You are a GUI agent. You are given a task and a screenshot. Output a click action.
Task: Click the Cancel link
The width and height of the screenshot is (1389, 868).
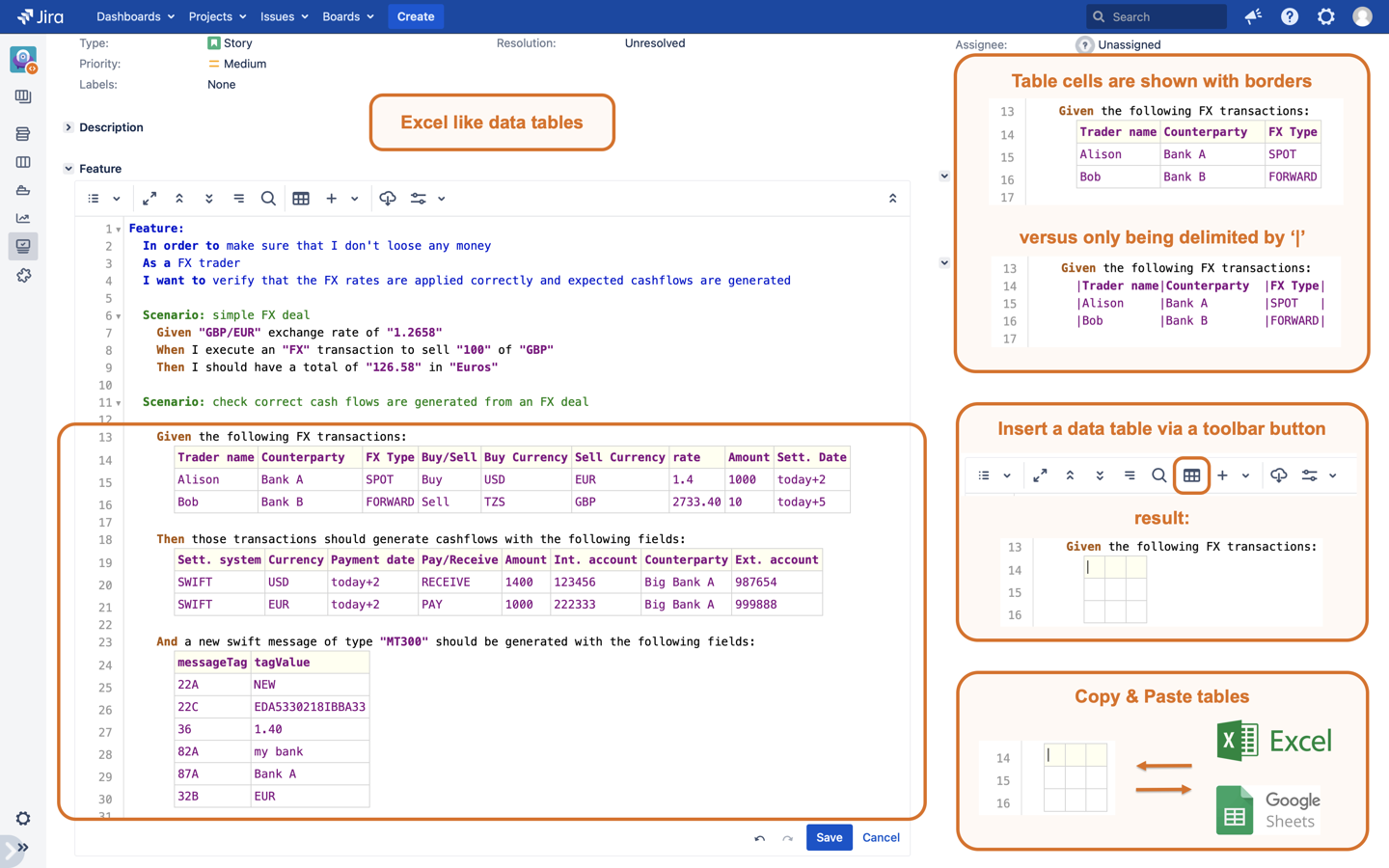tap(881, 837)
